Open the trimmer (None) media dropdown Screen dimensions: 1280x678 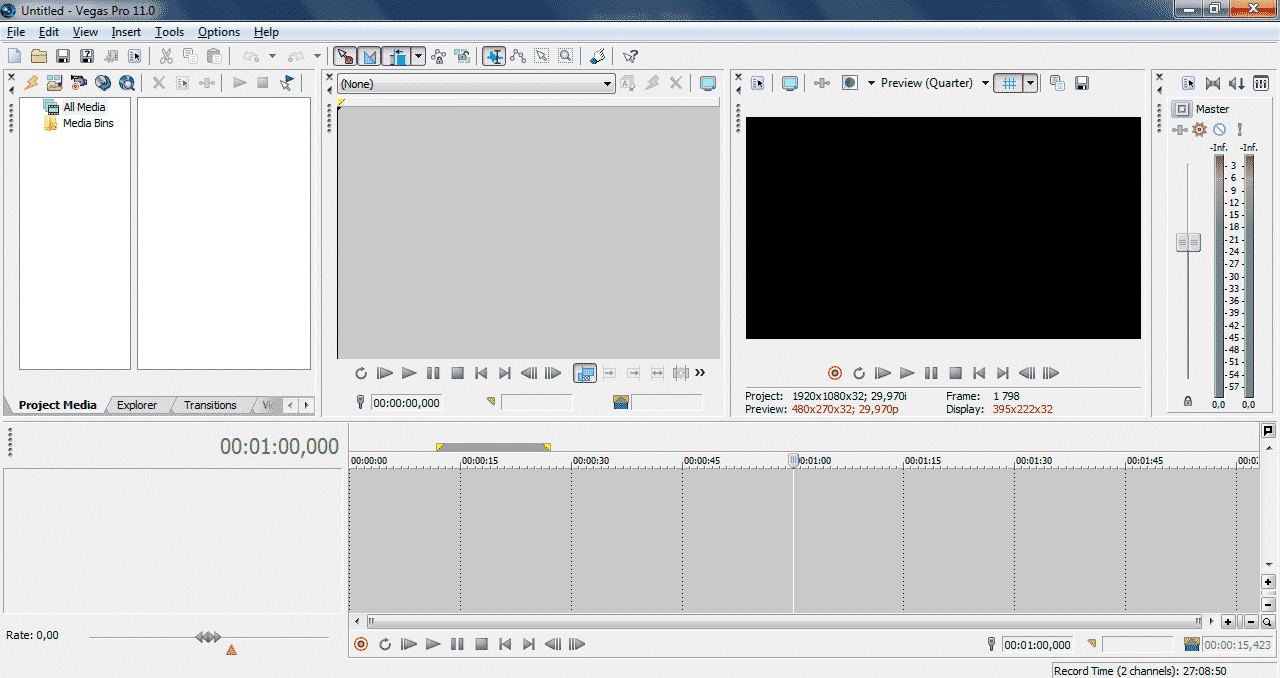coord(607,84)
